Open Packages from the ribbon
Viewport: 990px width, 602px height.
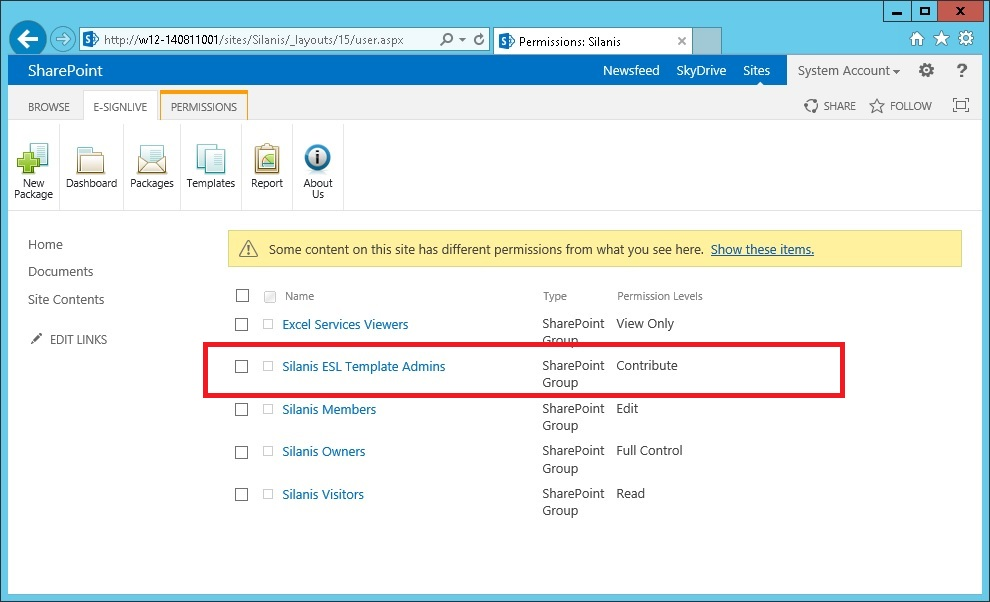tap(152, 160)
